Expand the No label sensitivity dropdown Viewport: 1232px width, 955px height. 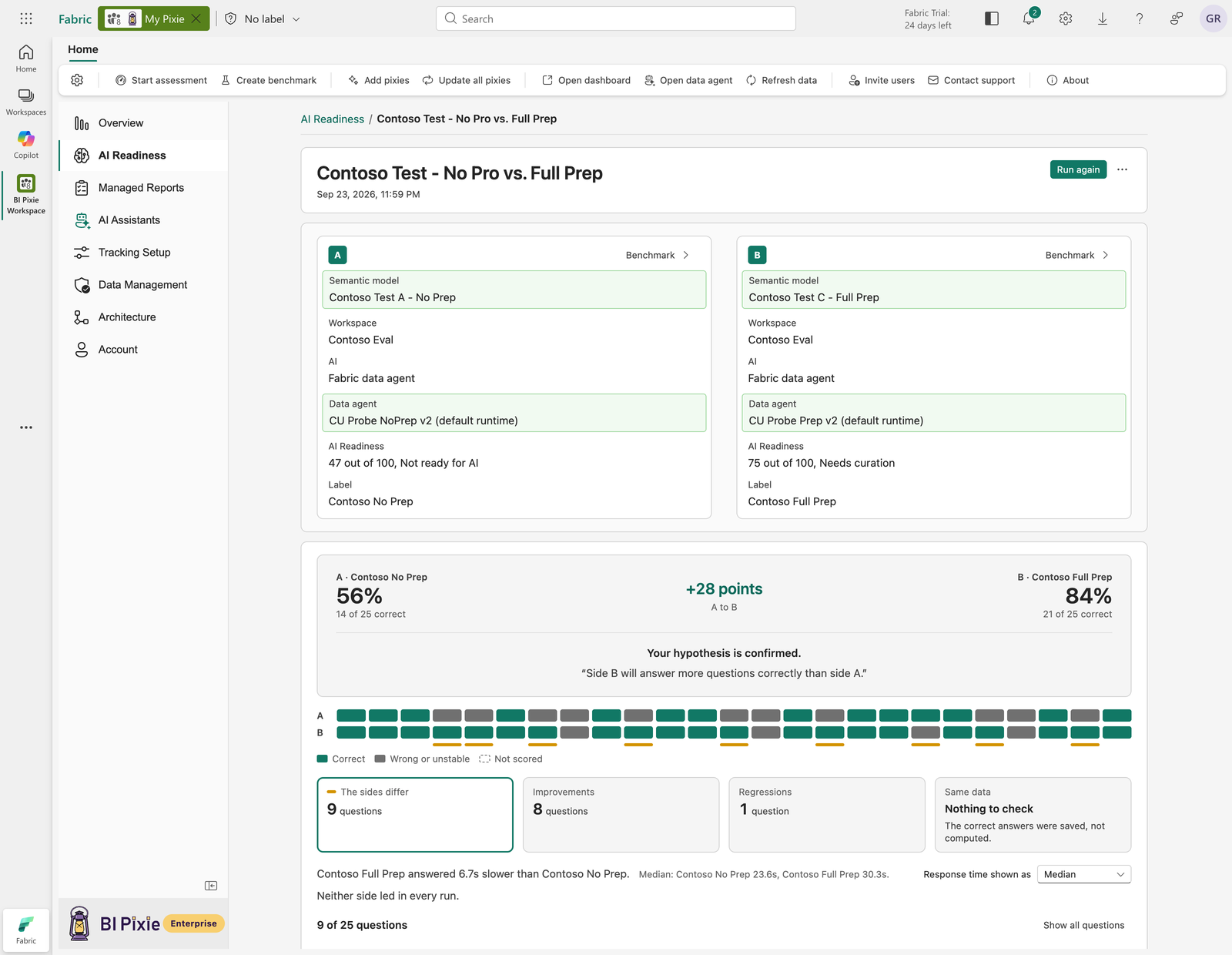(263, 18)
